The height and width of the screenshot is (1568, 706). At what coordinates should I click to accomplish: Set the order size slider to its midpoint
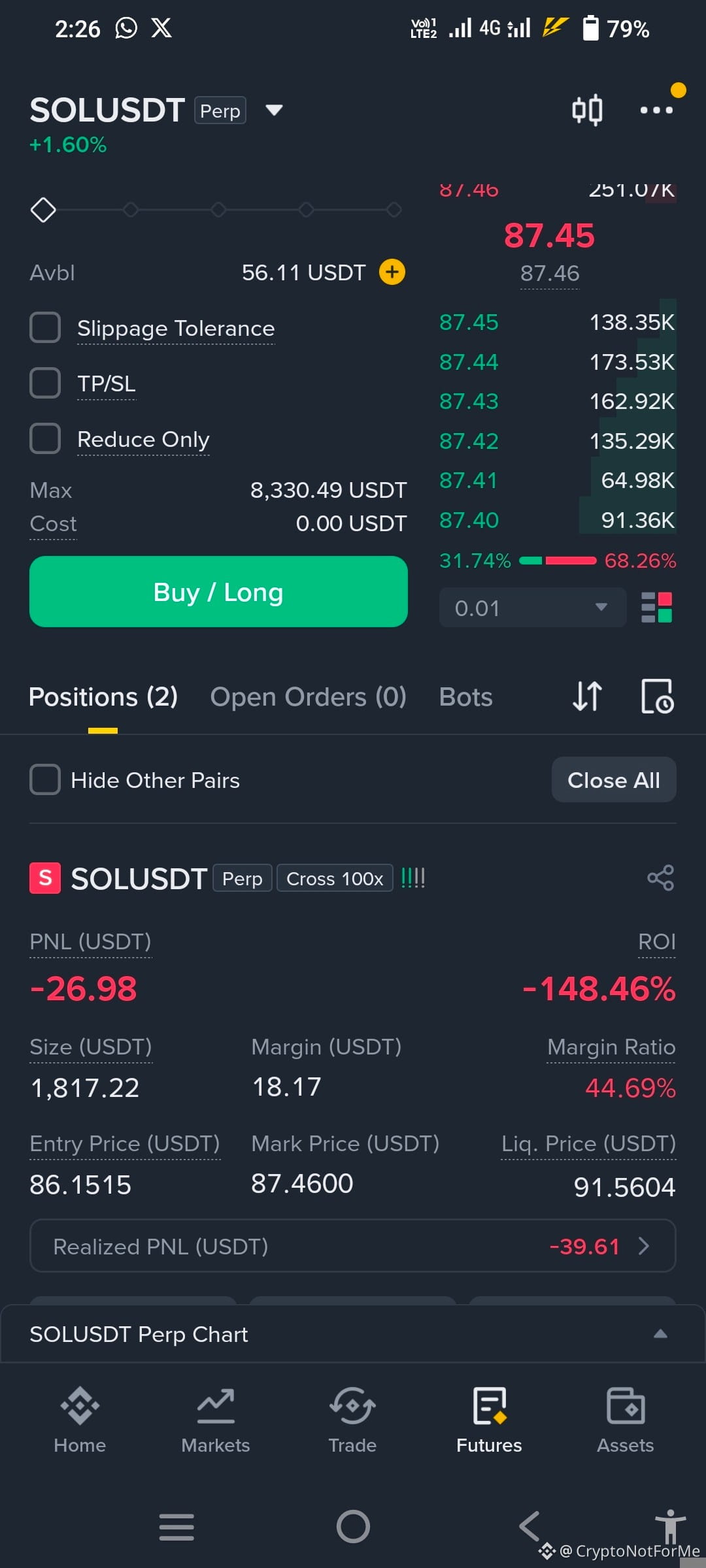pos(218,210)
